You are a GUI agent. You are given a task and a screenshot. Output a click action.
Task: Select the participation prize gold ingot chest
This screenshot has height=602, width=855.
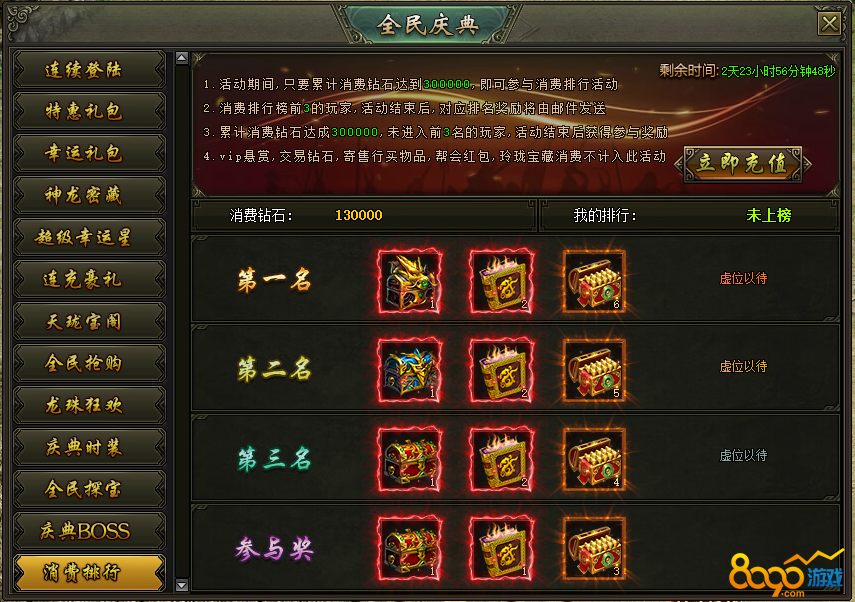tap(594, 548)
